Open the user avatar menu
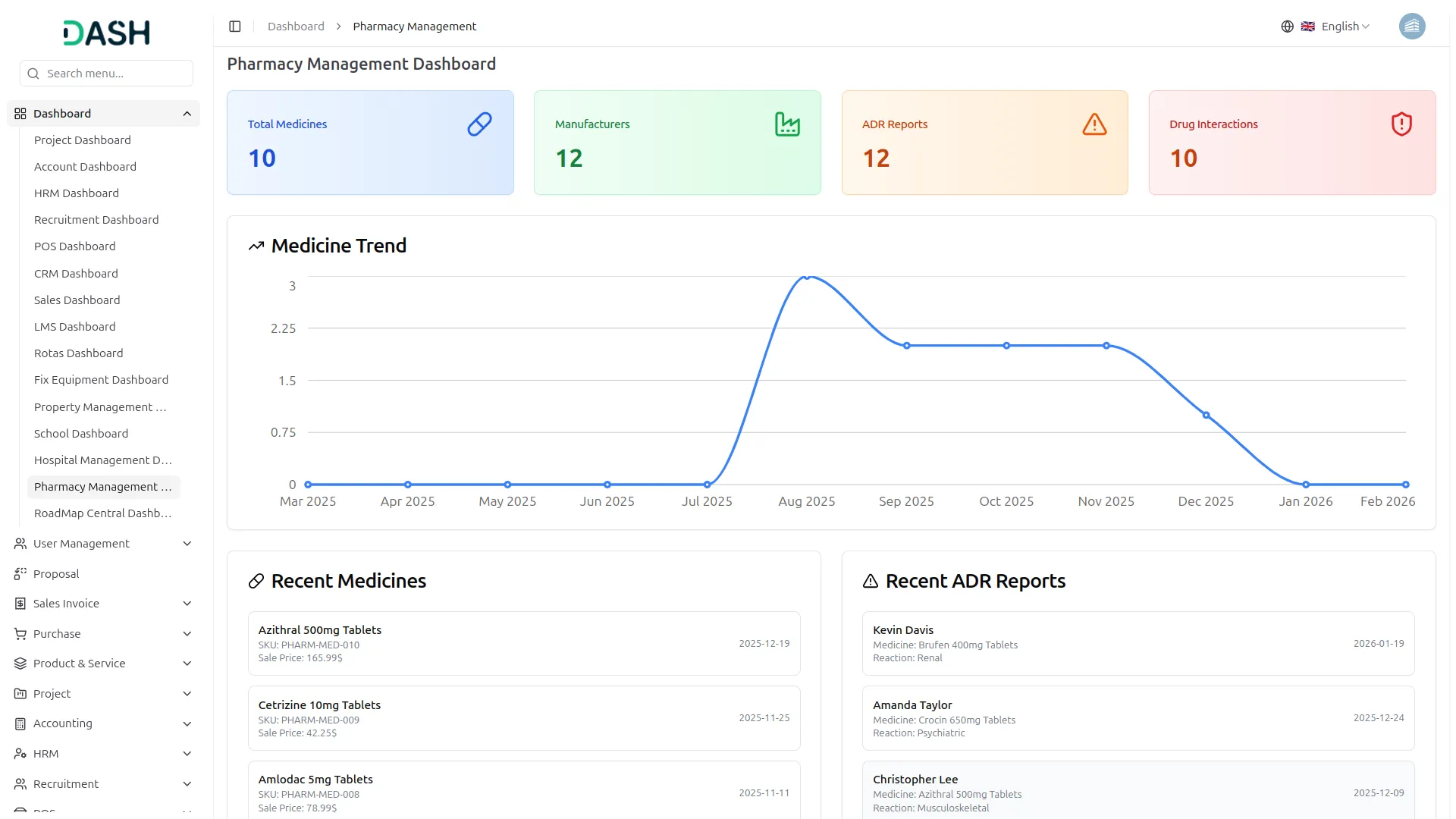Image resolution: width=1456 pixels, height=819 pixels. tap(1411, 27)
